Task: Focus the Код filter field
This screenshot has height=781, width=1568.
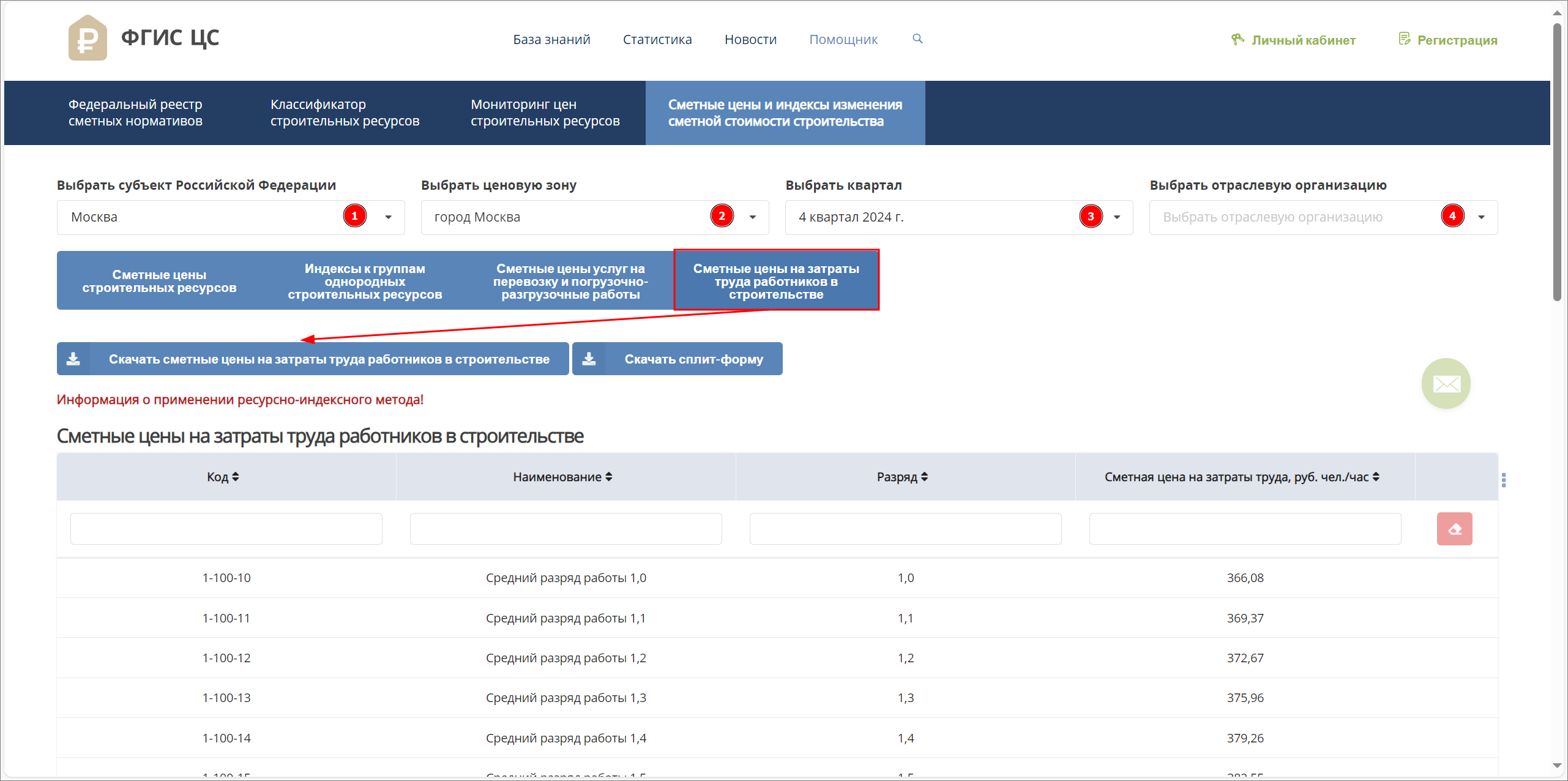Action: [x=226, y=529]
